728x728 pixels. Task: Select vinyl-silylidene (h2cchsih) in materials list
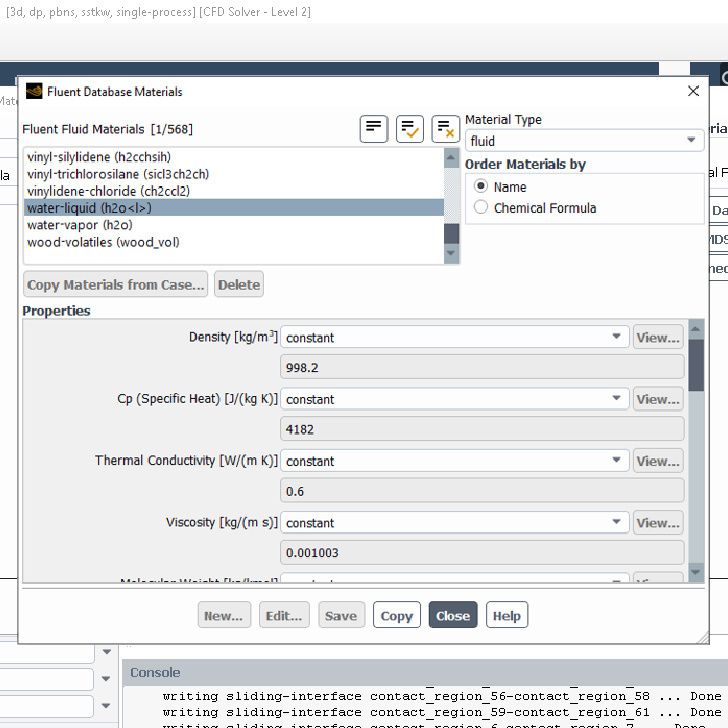[x=234, y=157]
